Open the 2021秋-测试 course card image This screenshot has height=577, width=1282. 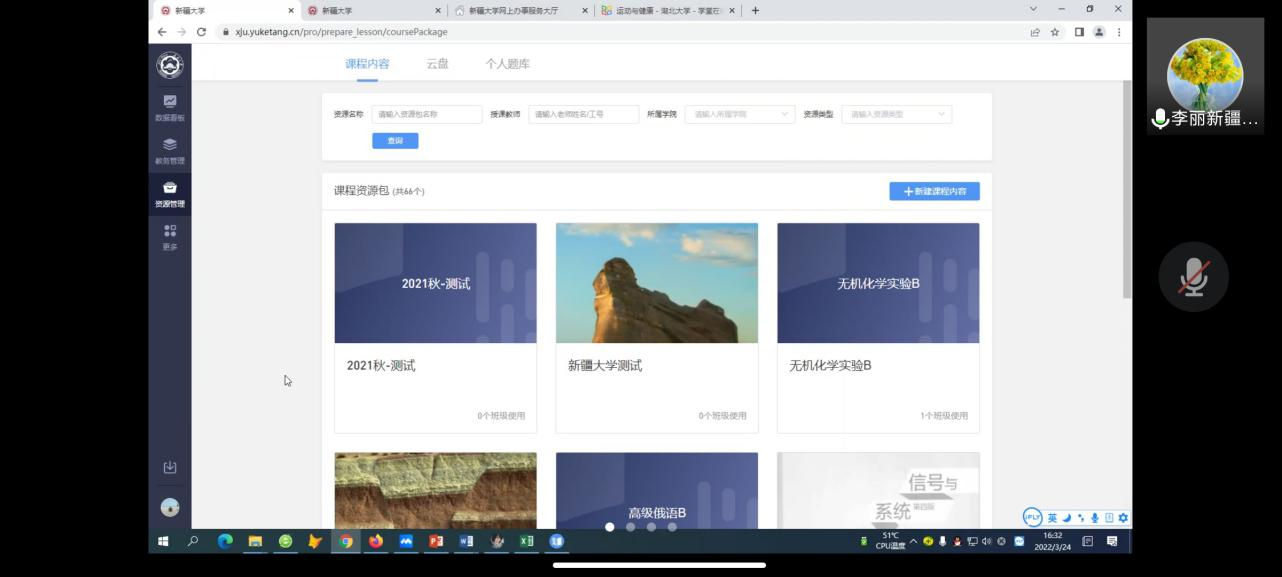[x=435, y=283]
